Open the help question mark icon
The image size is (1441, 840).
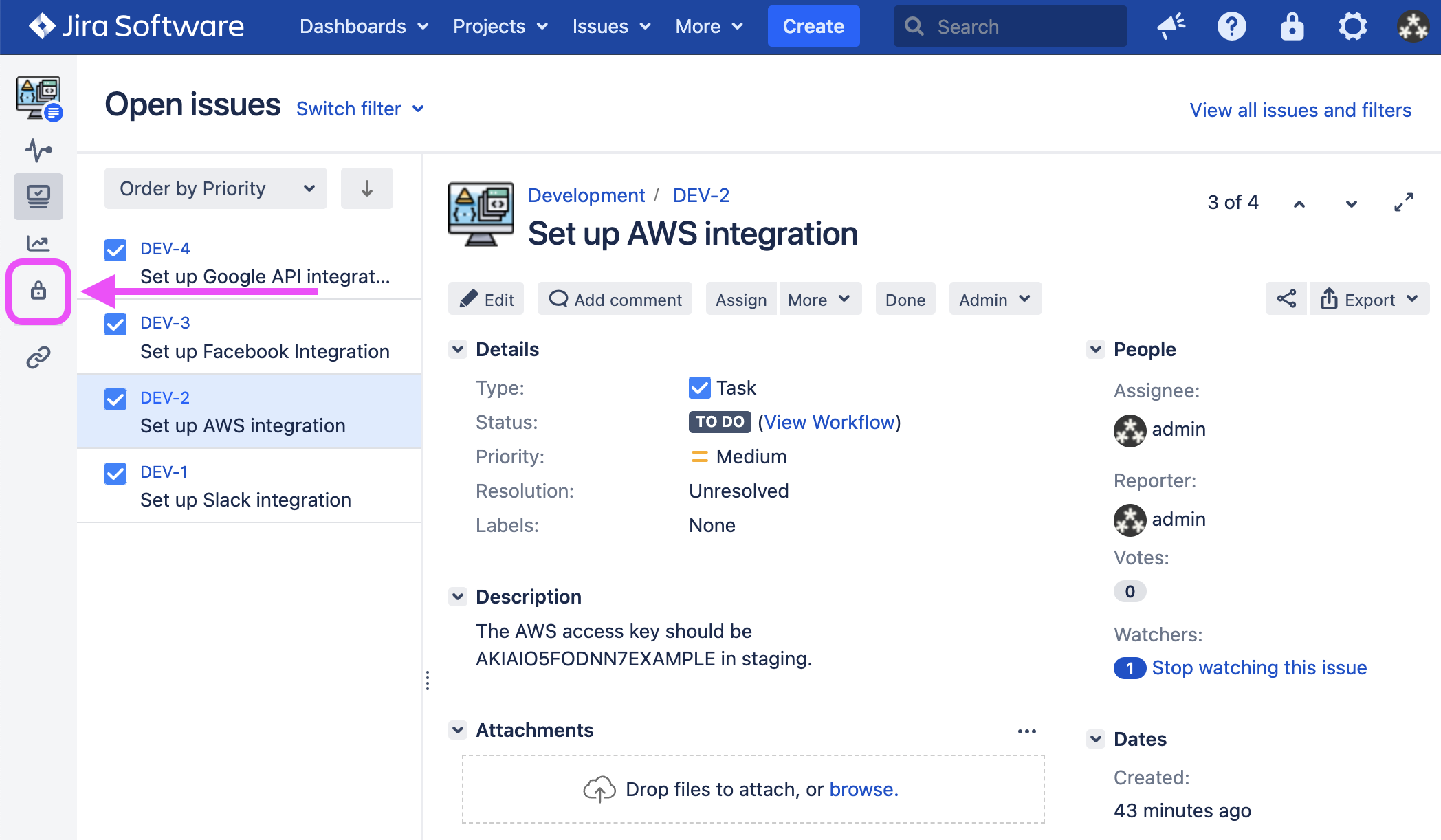(1231, 27)
